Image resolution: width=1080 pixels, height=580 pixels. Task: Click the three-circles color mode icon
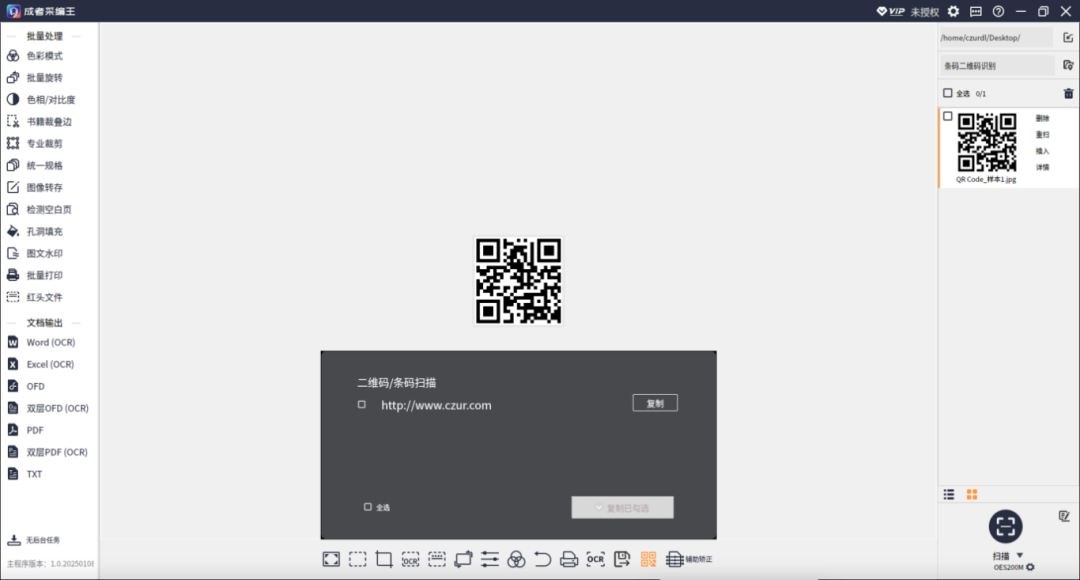516,559
